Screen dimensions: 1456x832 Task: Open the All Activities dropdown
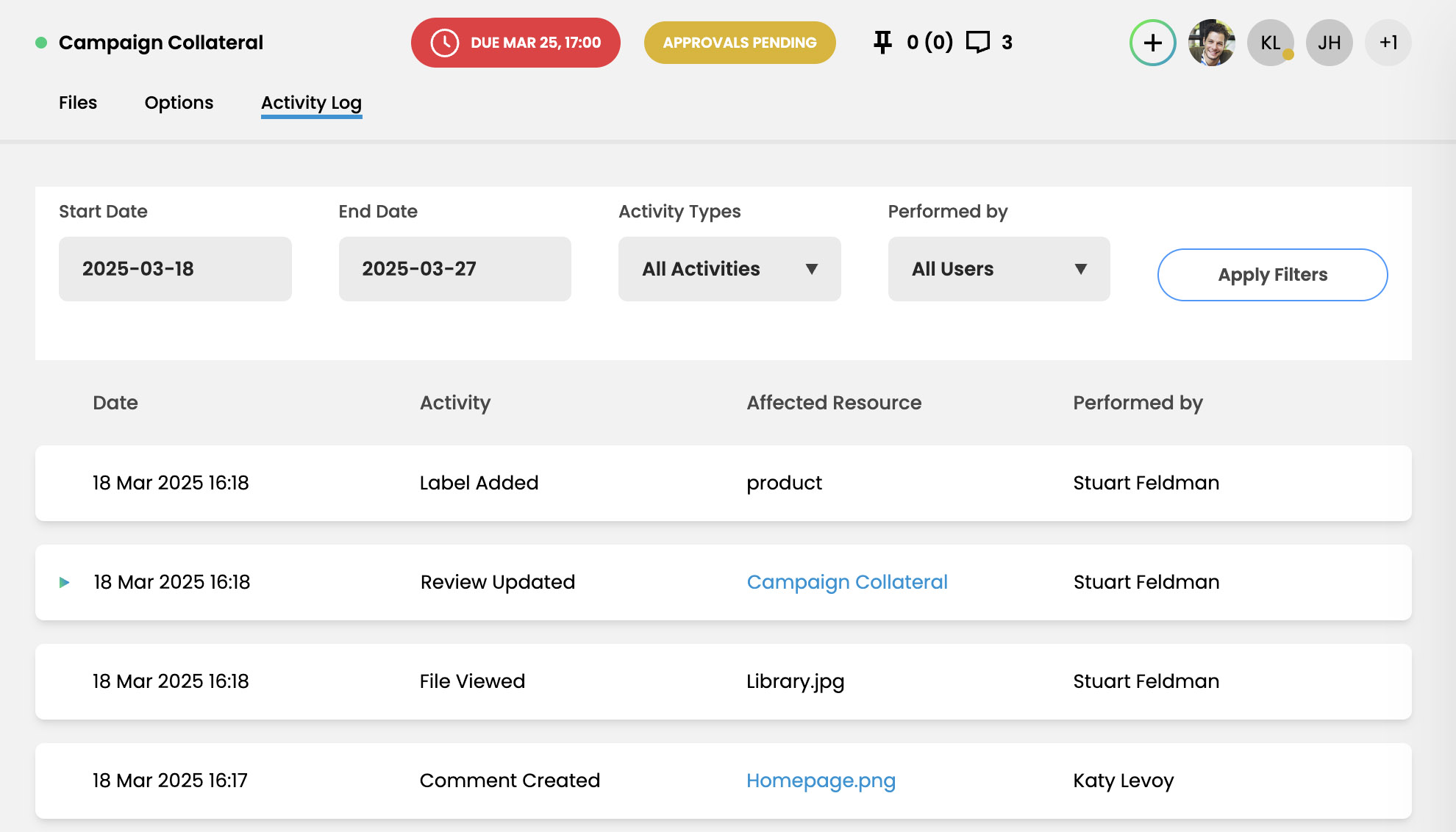[729, 269]
